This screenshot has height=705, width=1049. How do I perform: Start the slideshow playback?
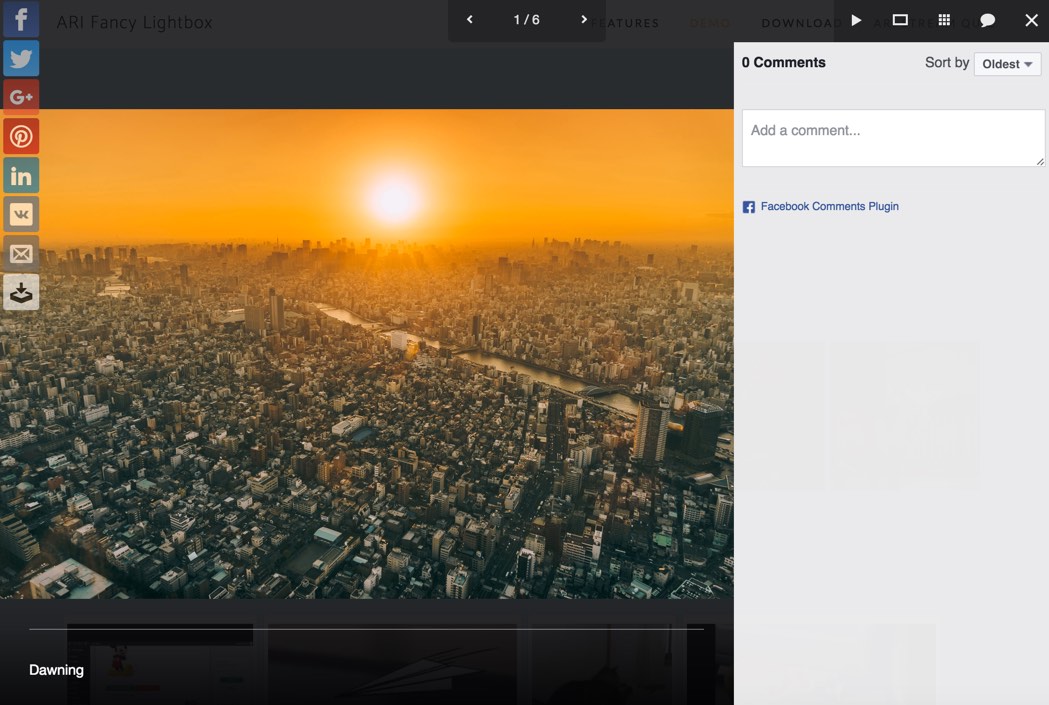856,20
